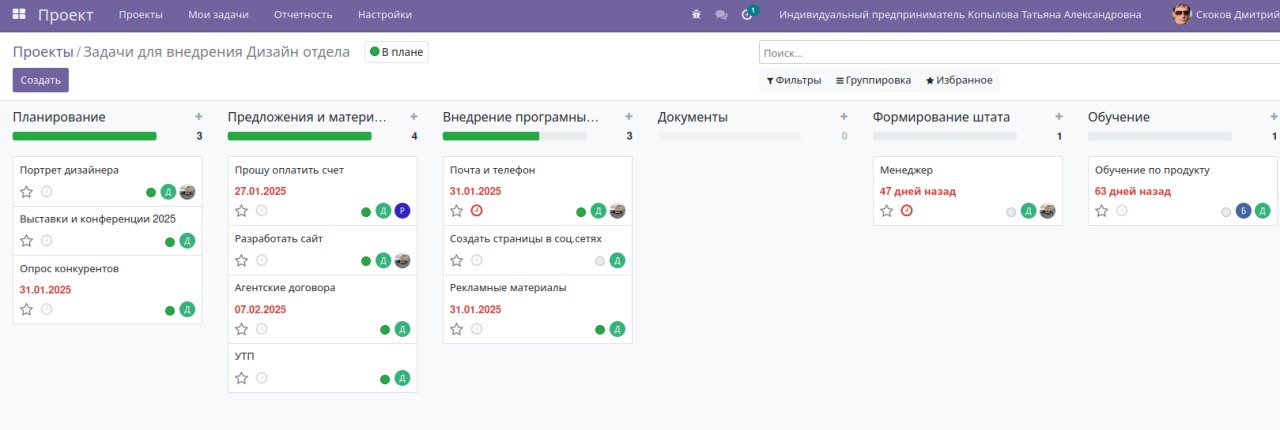
Task: Click the Документы column header
Action: point(692,117)
